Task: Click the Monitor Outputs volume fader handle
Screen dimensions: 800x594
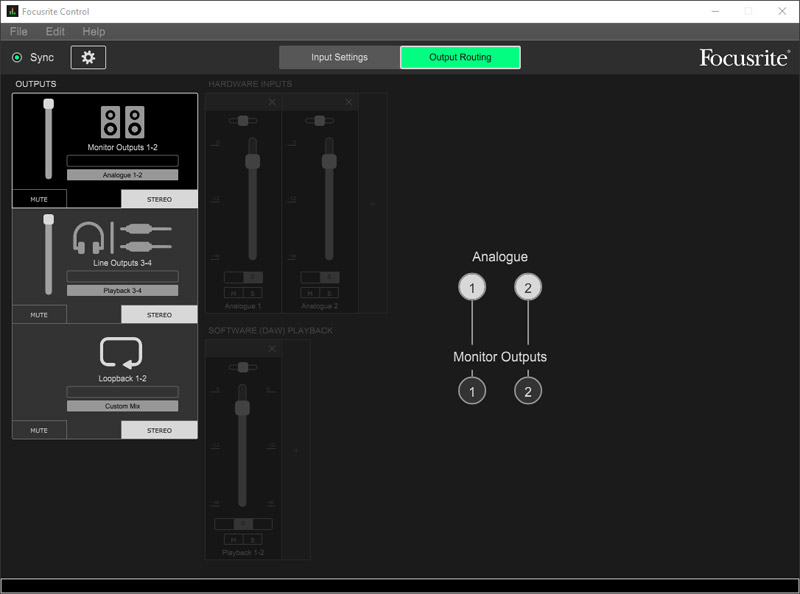Action: pyautogui.click(x=48, y=104)
